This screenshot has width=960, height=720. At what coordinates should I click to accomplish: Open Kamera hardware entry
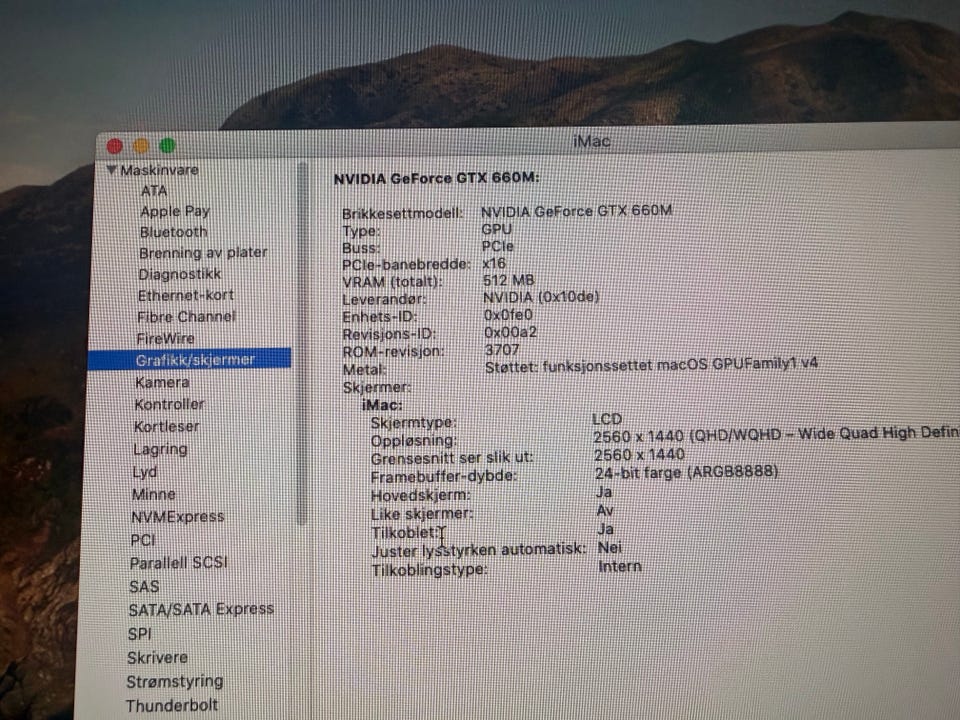162,383
